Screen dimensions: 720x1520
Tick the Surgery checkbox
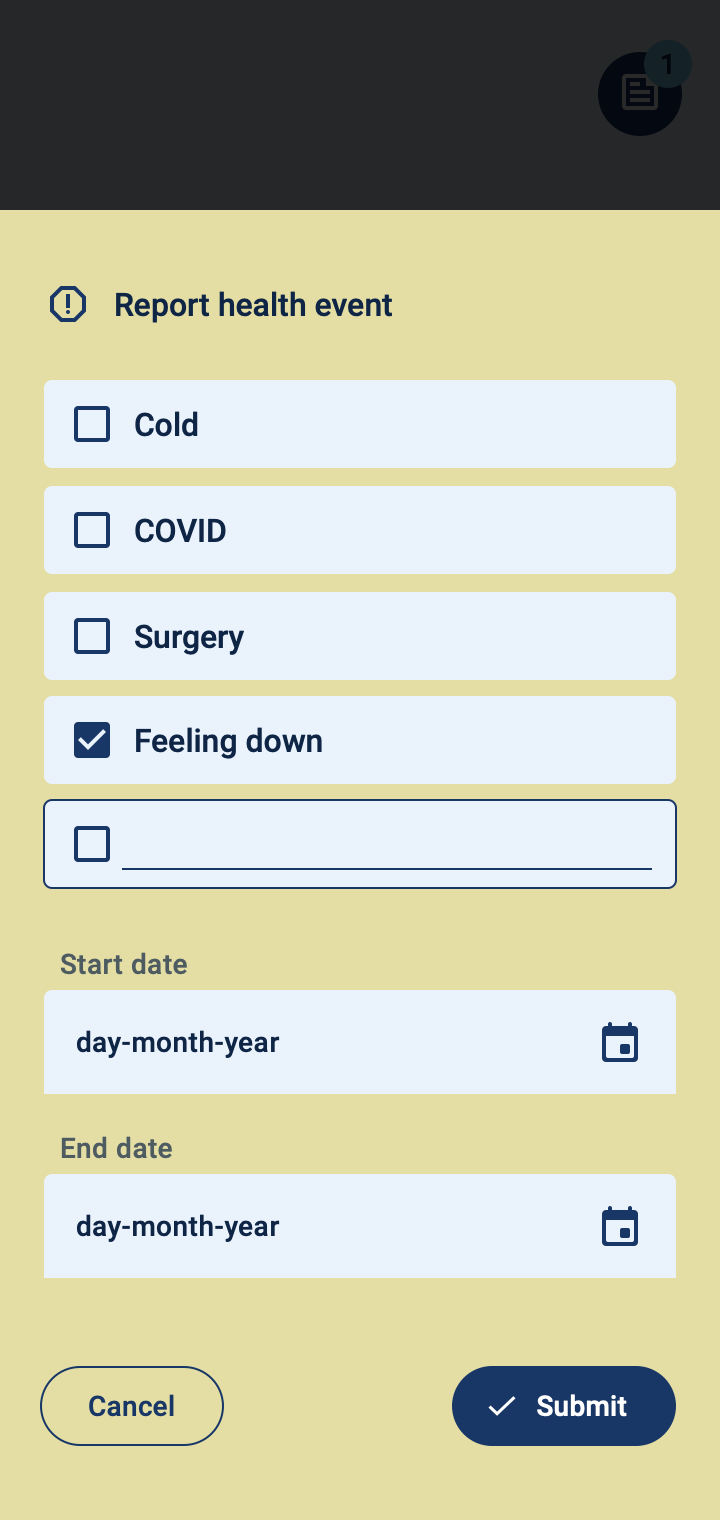92,636
